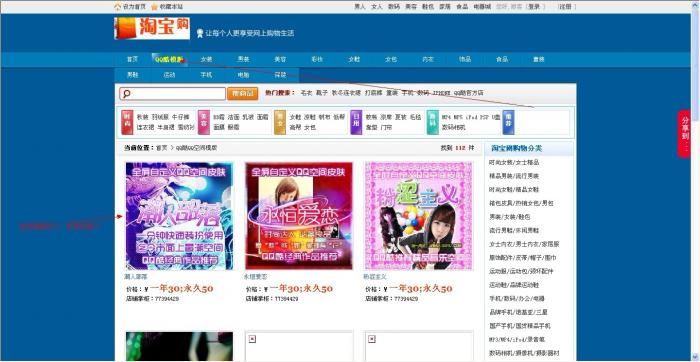
Task: Open the highlighted QQ酷模板 navigation tab
Action: [169, 59]
